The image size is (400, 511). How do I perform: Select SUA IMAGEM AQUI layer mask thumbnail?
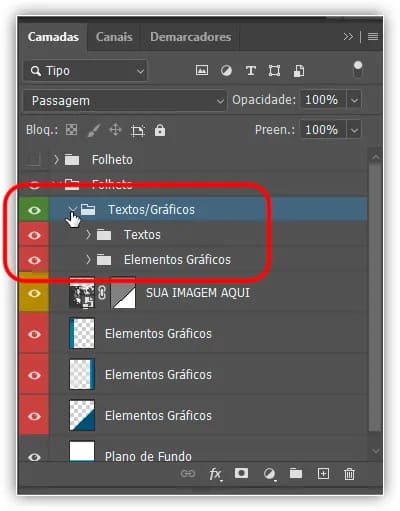tap(123, 293)
